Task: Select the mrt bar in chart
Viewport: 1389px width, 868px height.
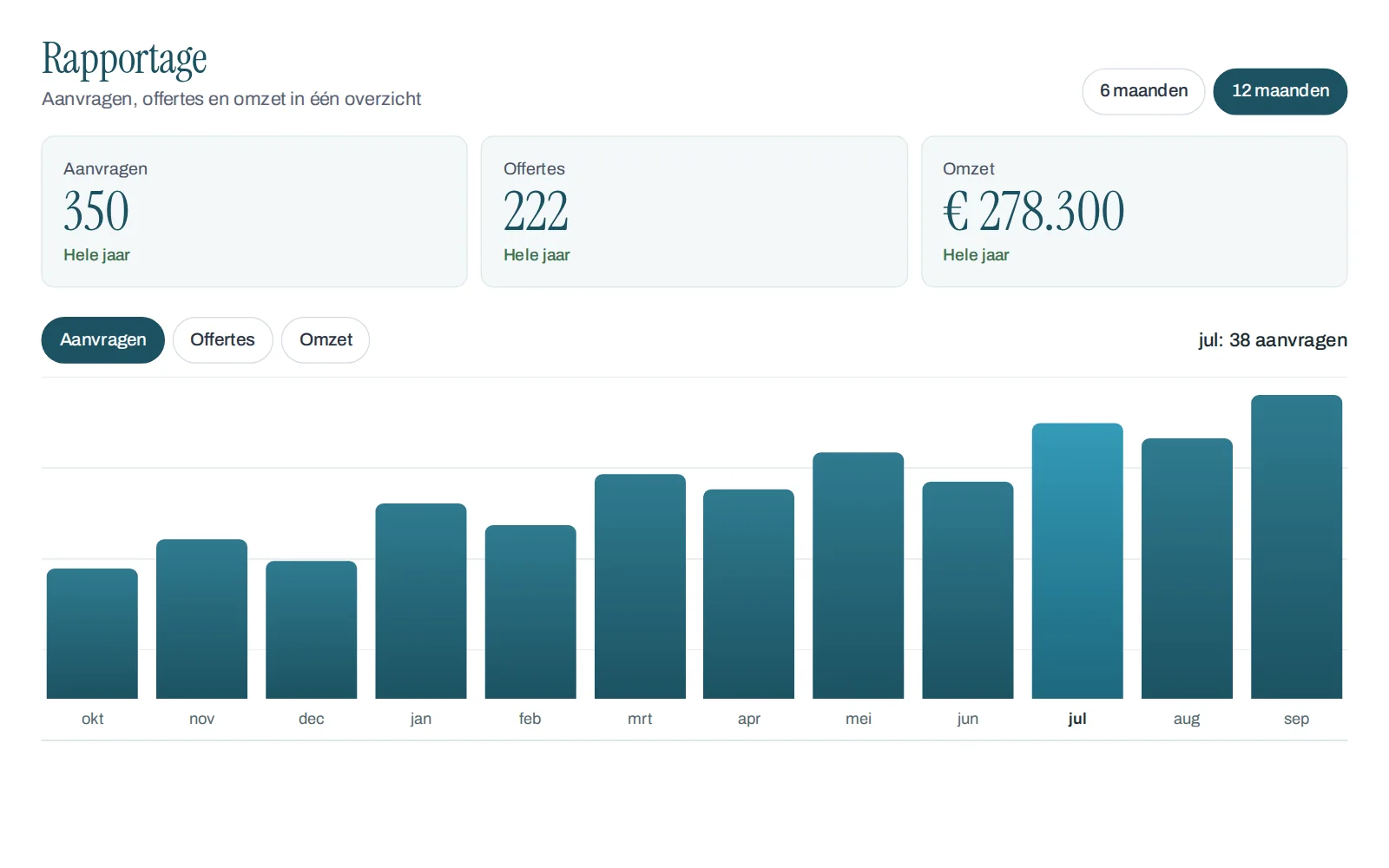Action: tap(640, 586)
